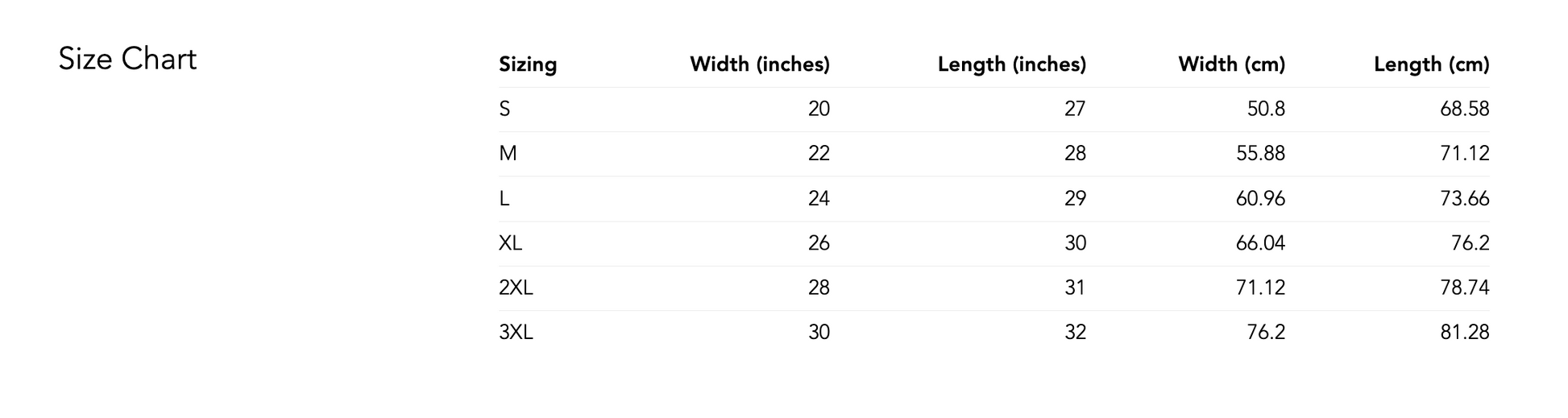Viewport: 1568px width, 418px height.
Task: Click the 68.58 length cm value
Action: [1465, 109]
